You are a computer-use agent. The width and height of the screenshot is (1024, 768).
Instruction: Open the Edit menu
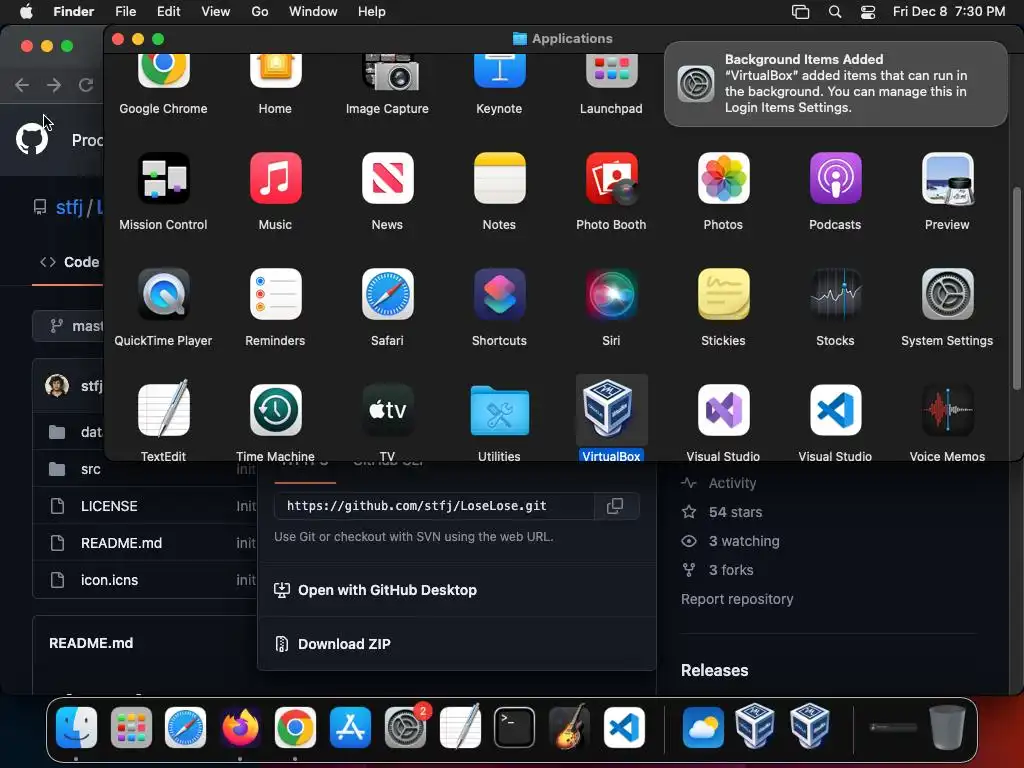(168, 11)
